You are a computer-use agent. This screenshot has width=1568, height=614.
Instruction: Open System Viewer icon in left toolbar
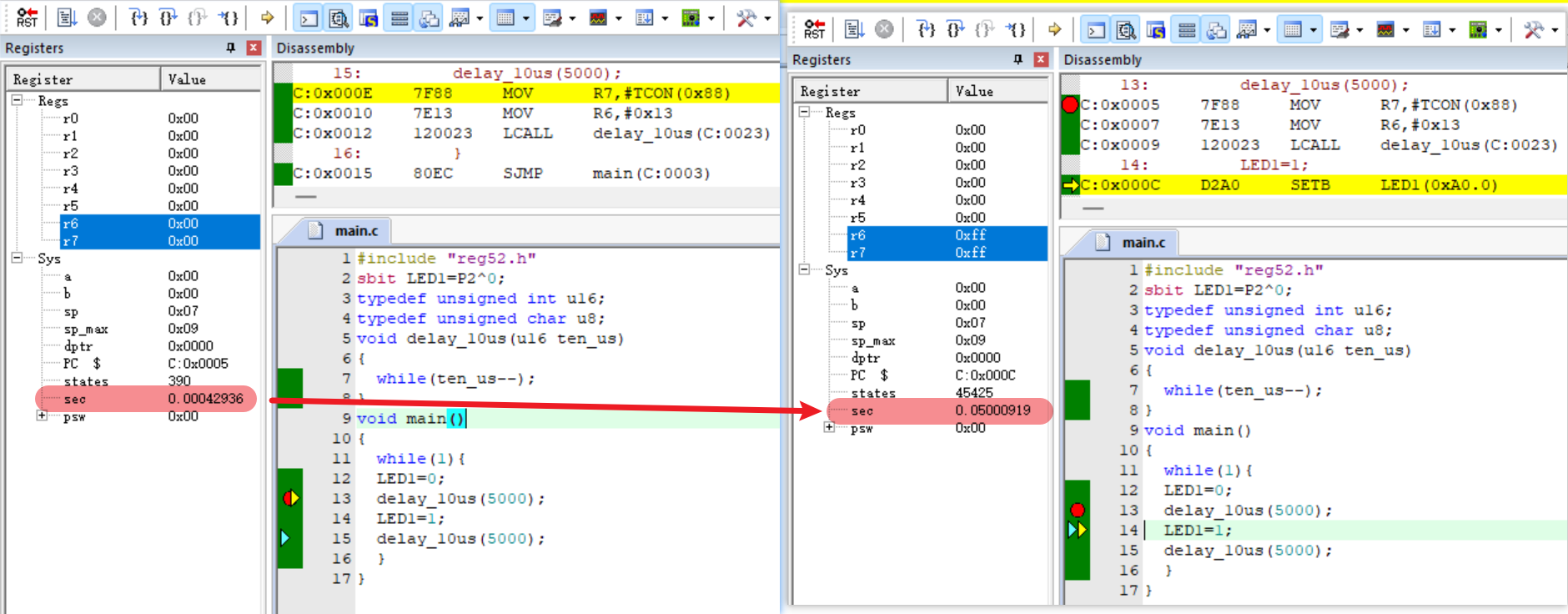coord(691,18)
